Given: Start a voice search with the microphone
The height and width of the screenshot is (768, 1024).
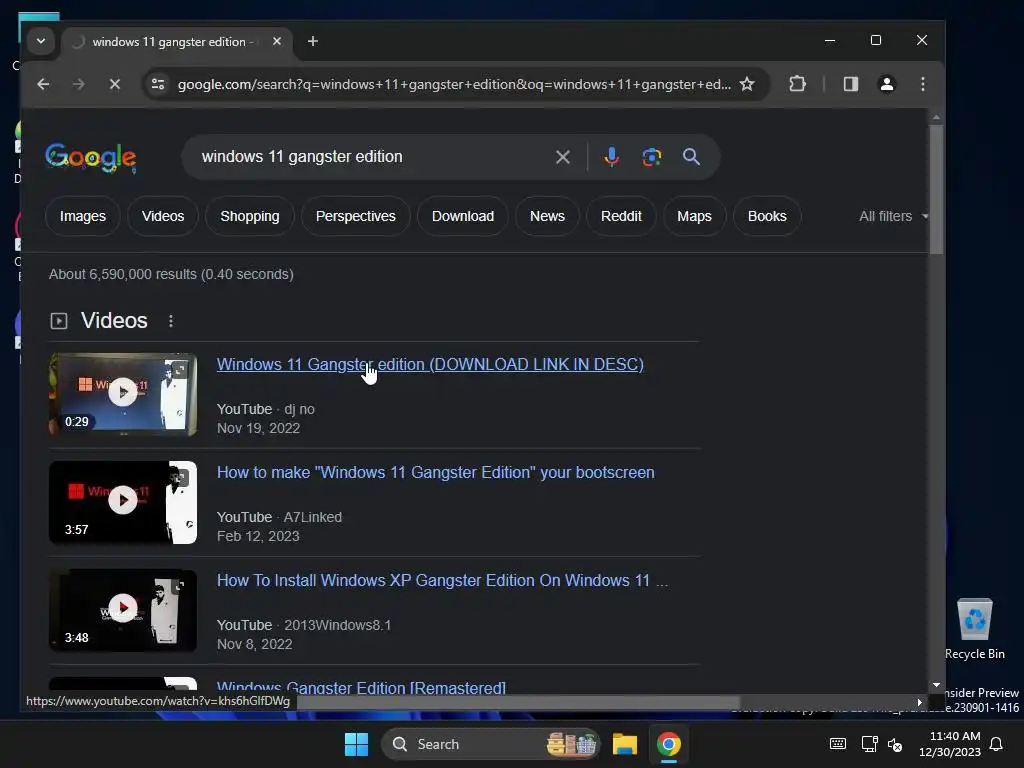Looking at the screenshot, I should pos(611,157).
